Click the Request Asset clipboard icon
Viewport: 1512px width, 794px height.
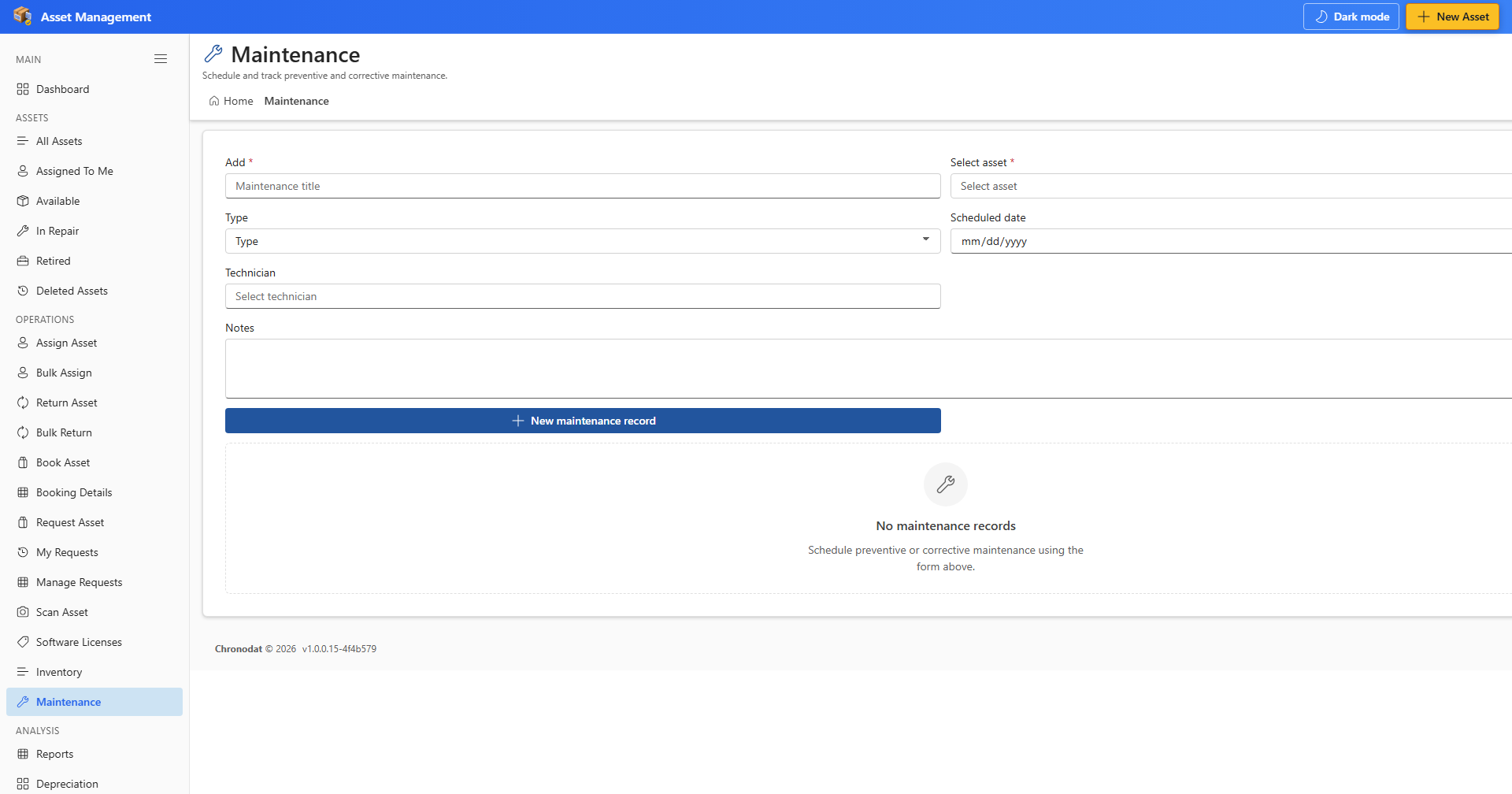click(x=23, y=522)
